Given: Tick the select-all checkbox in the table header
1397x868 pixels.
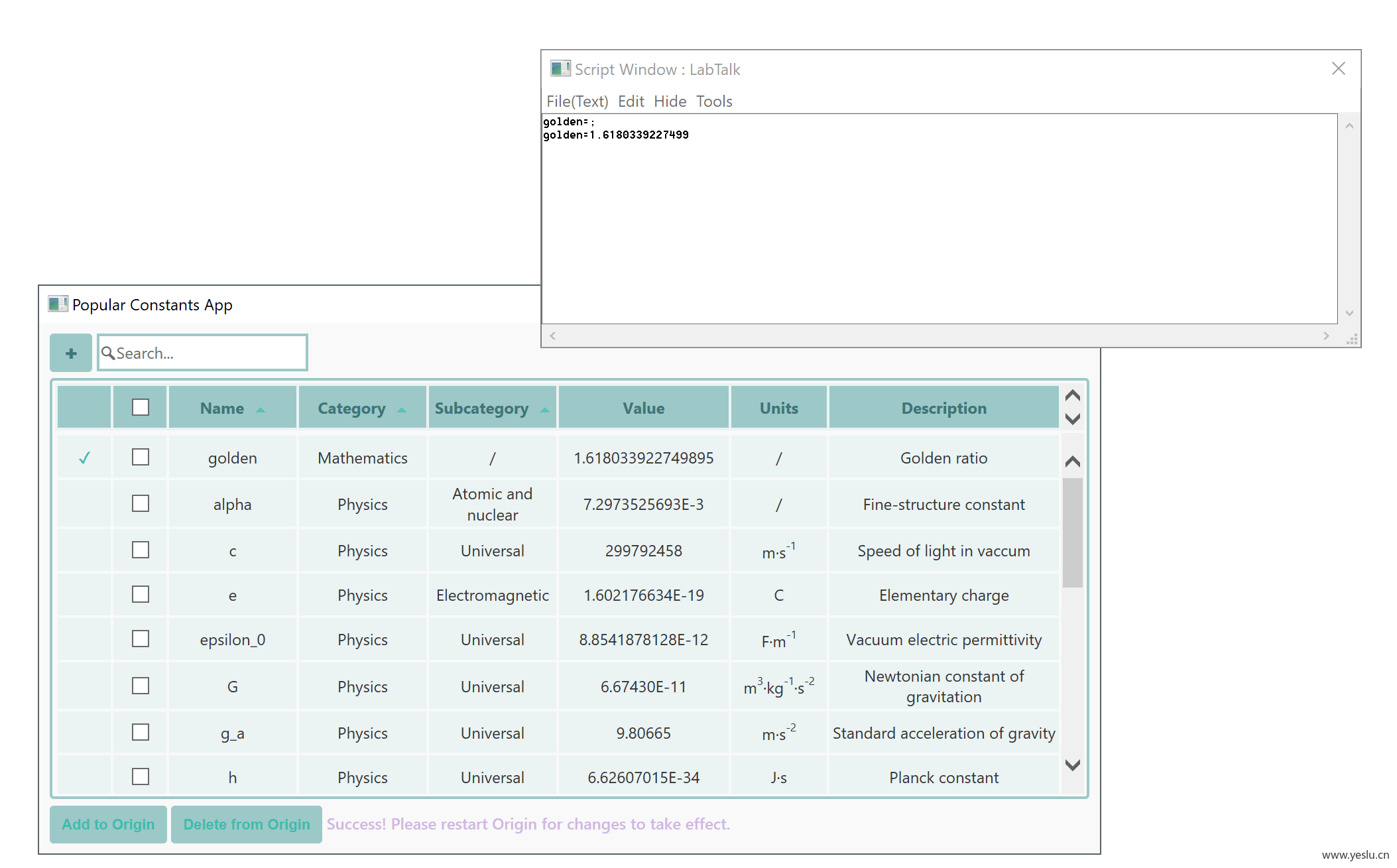Looking at the screenshot, I should 141,407.
